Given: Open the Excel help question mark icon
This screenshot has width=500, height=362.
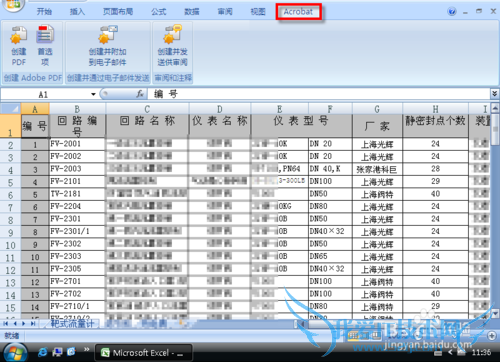Looking at the screenshot, I should [x=452, y=12].
